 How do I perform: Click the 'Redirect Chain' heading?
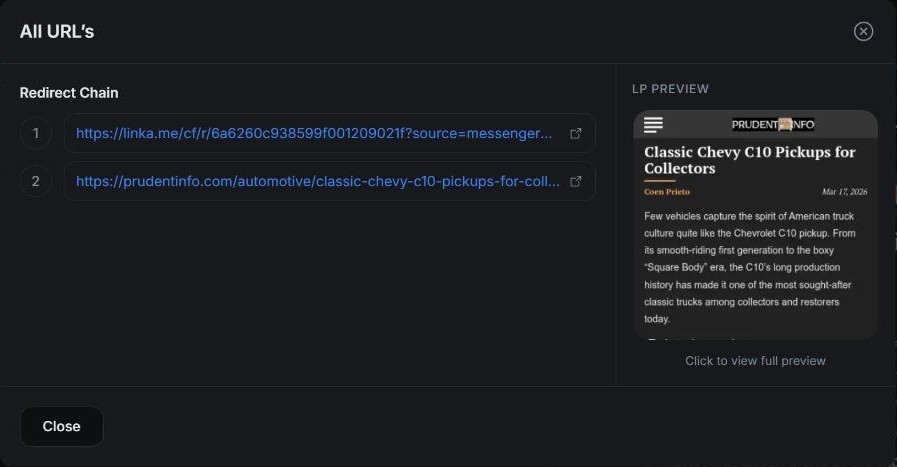coord(69,93)
